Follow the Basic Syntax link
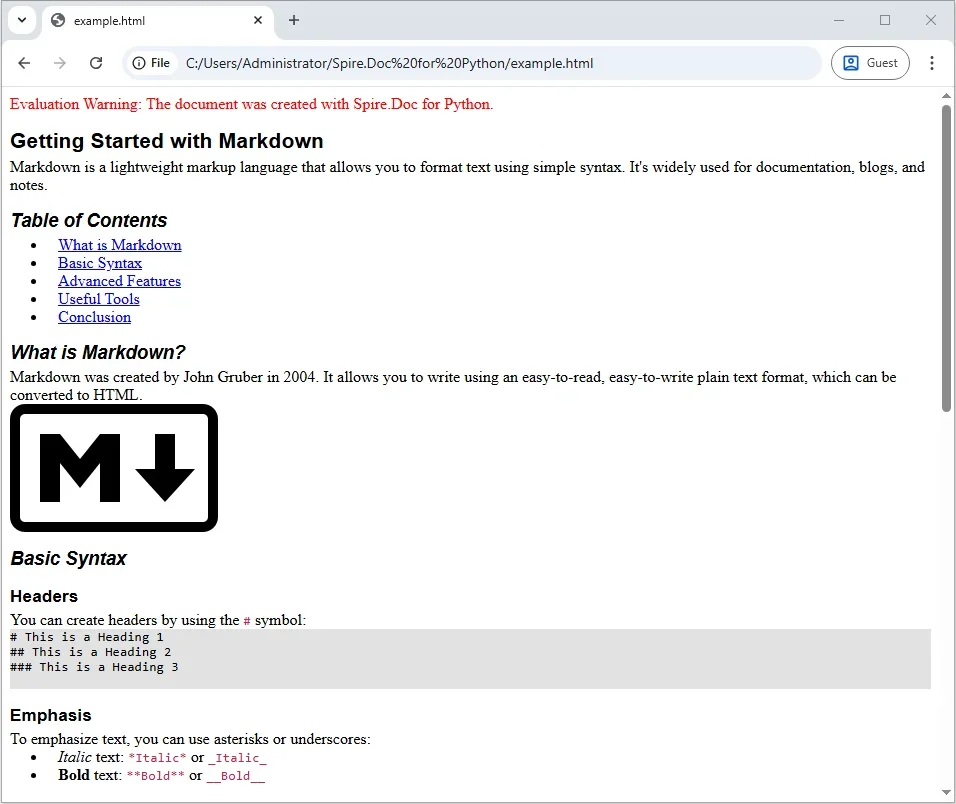The image size is (956, 804). coord(100,263)
